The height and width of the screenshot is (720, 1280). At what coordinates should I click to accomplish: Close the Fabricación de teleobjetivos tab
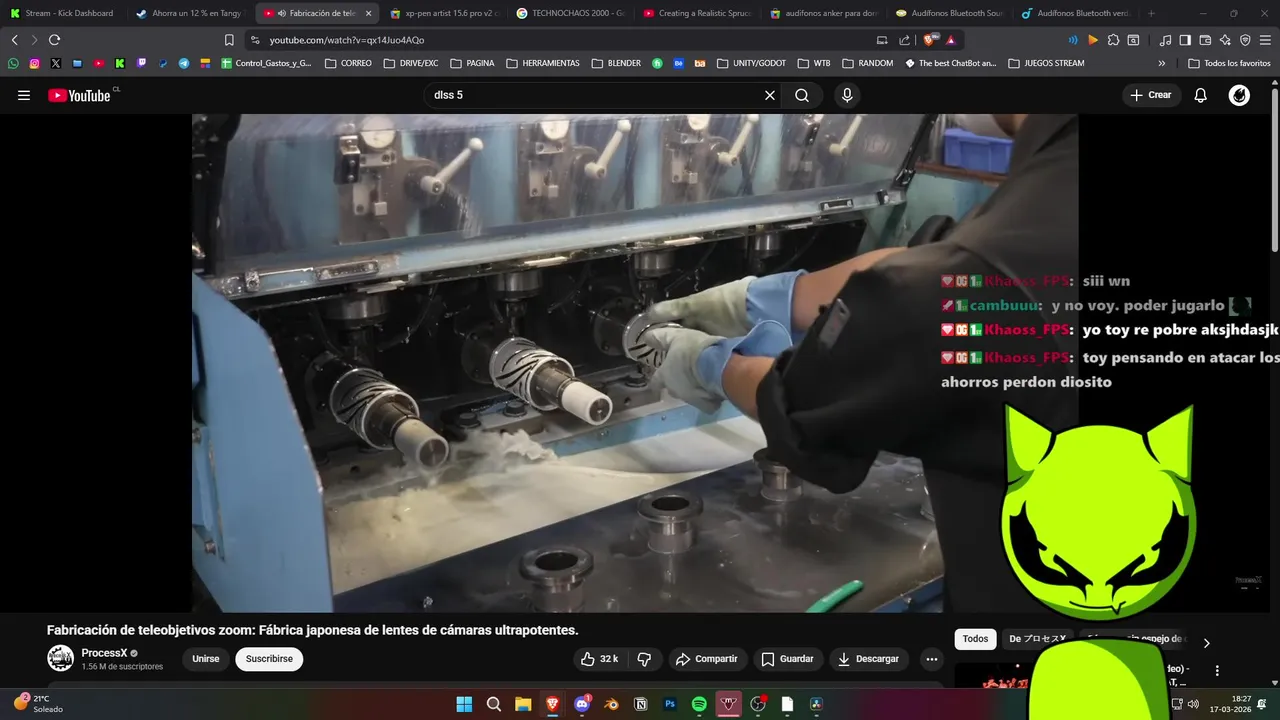[368, 13]
